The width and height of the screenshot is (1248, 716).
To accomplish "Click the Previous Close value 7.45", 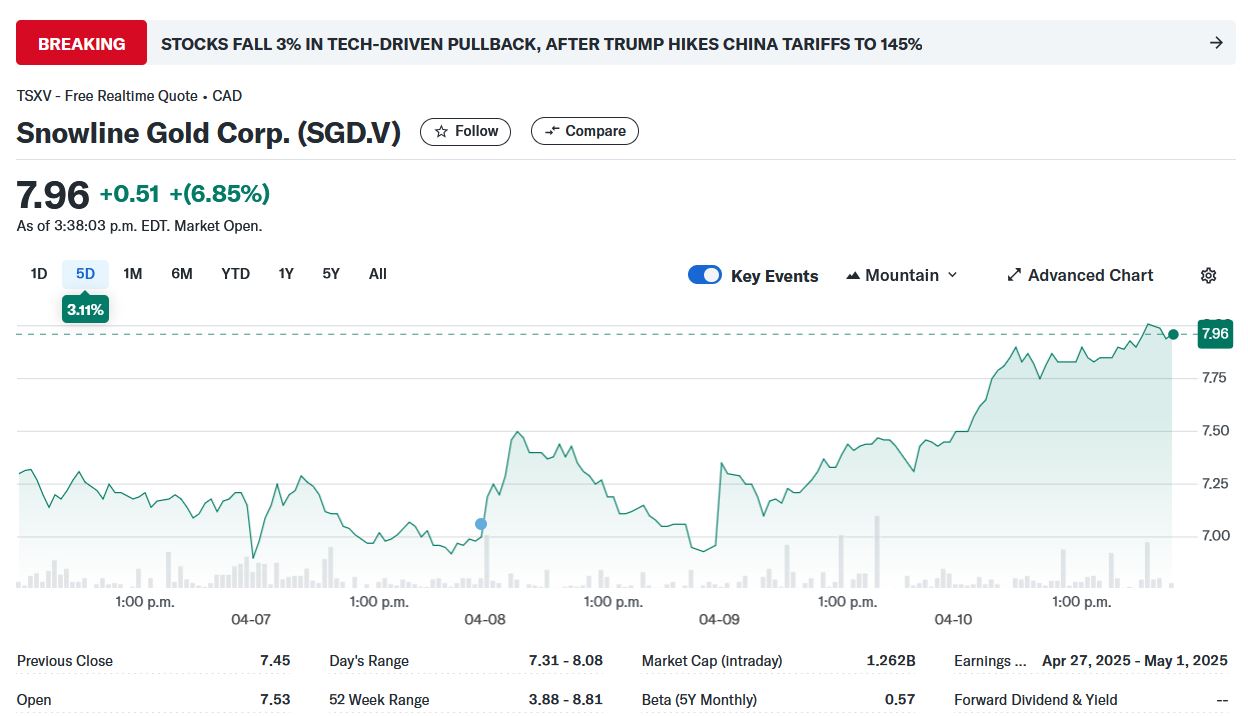I will coord(275,661).
